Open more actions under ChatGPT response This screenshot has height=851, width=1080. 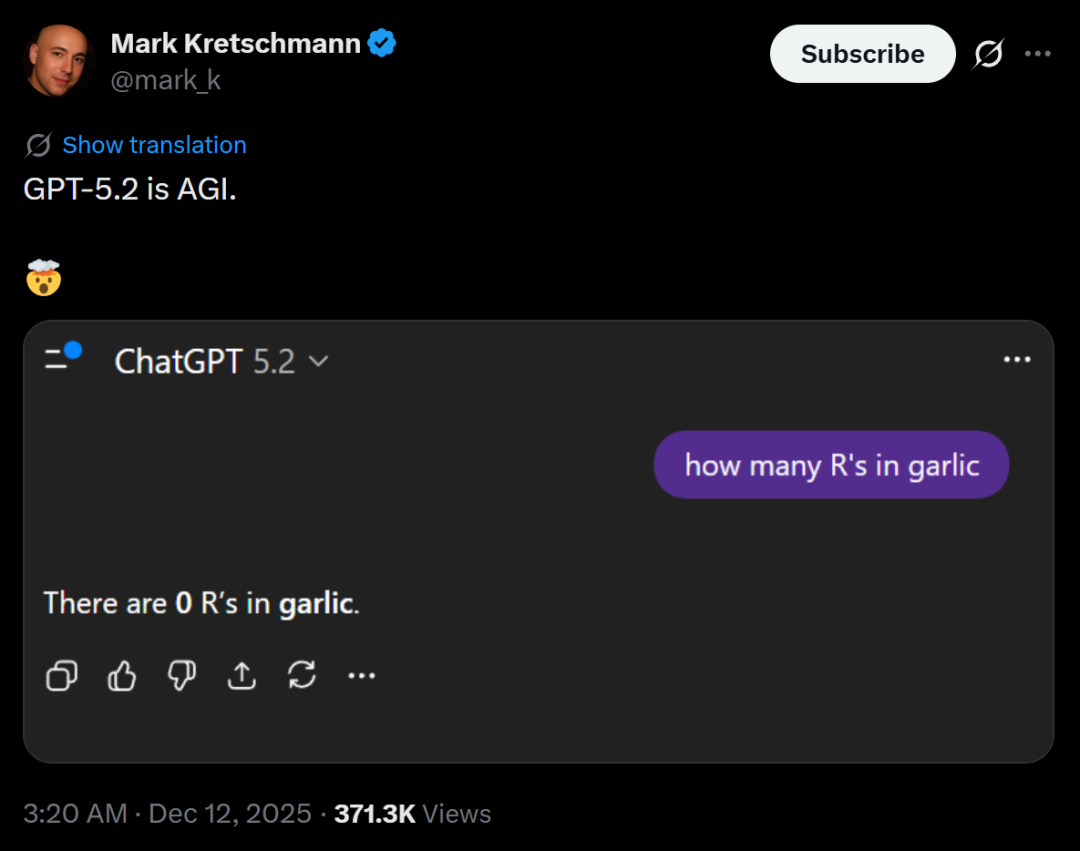click(361, 676)
